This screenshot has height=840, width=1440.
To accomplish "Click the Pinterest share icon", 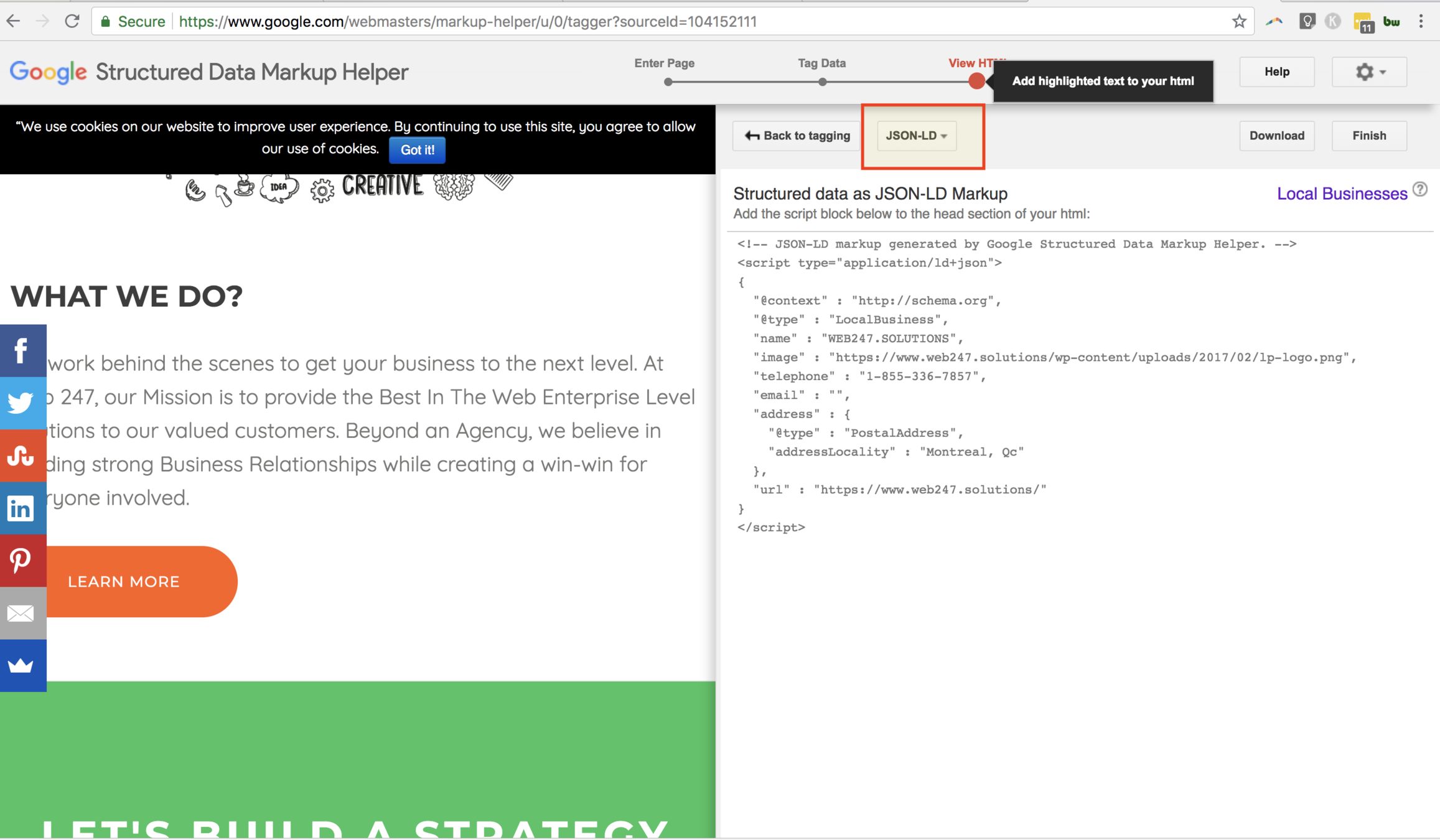I will 22,561.
